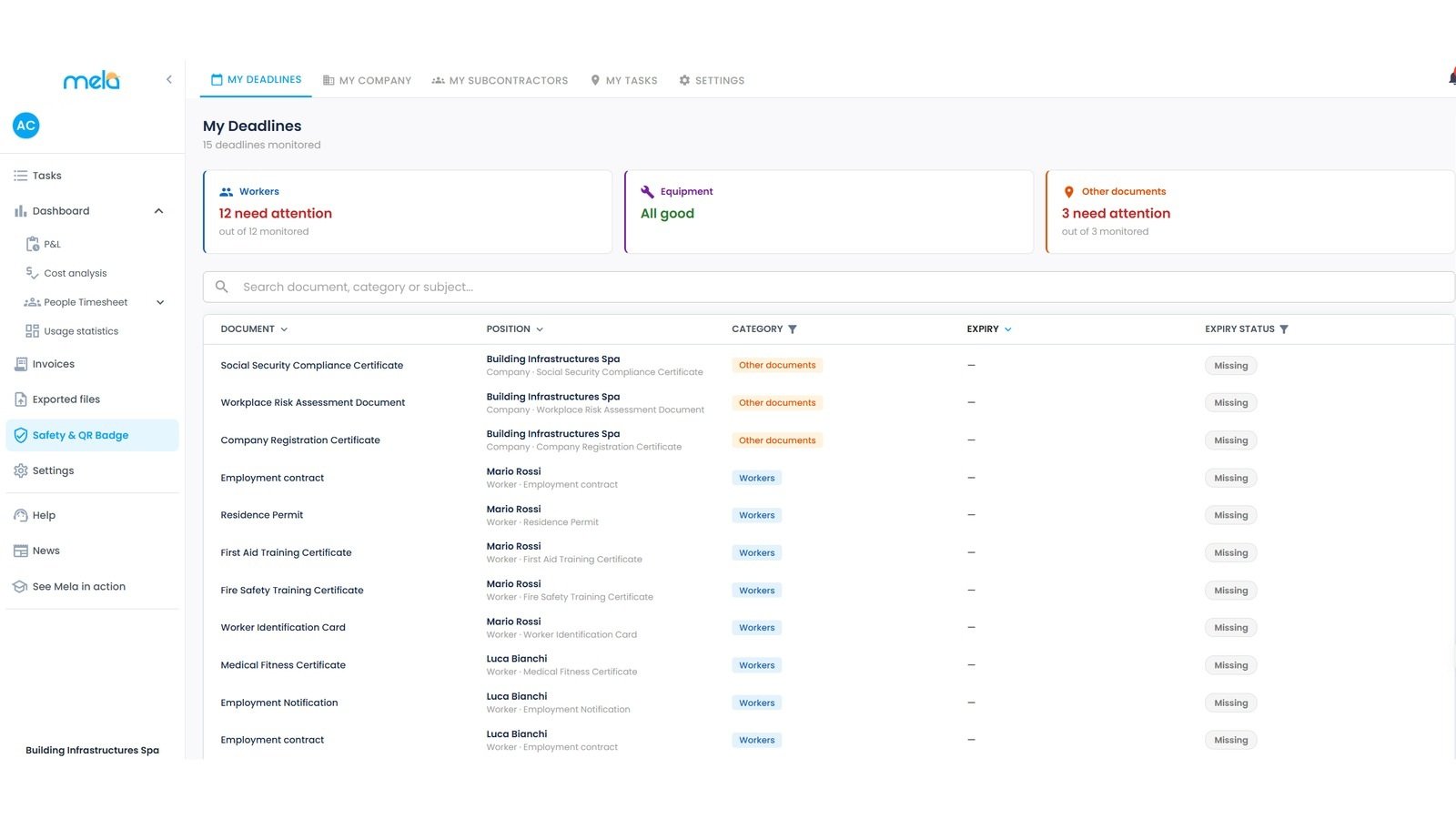Click Dashboard bar chart icon
This screenshot has width=1456, height=819.
click(20, 211)
